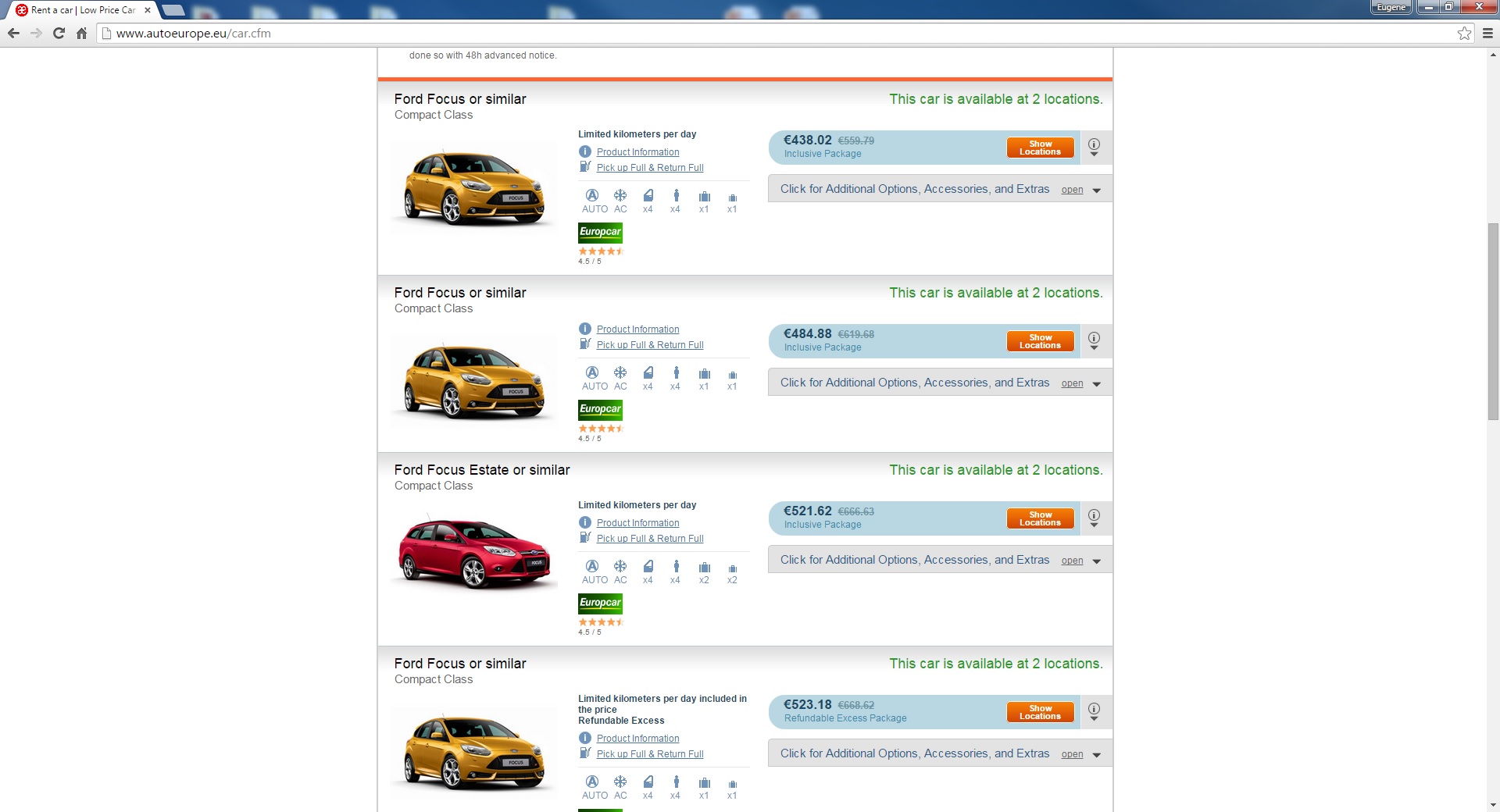Select the 'Rent a car | Low Price Car' tab
This screenshot has height=812, width=1500.
tap(82, 10)
